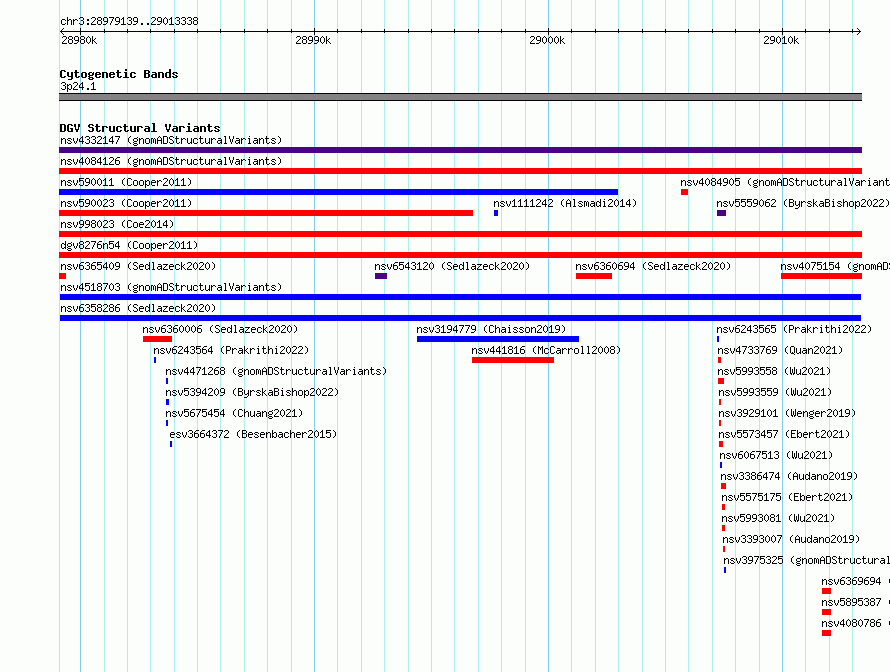The height and width of the screenshot is (672, 890).
Task: Select nsv3393007 (Audano2019) label
Action: pos(791,539)
